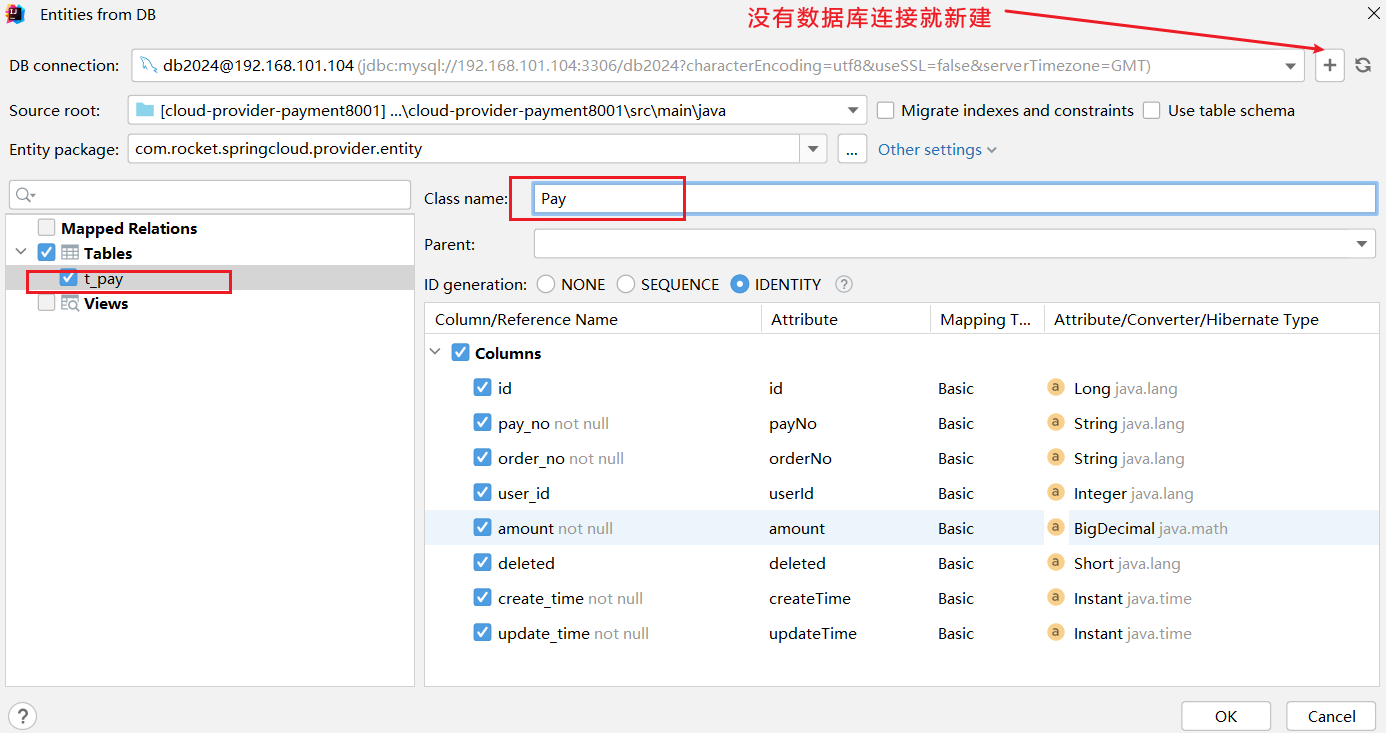1386x733 pixels.
Task: Click the Tables grid icon
Action: 70,253
